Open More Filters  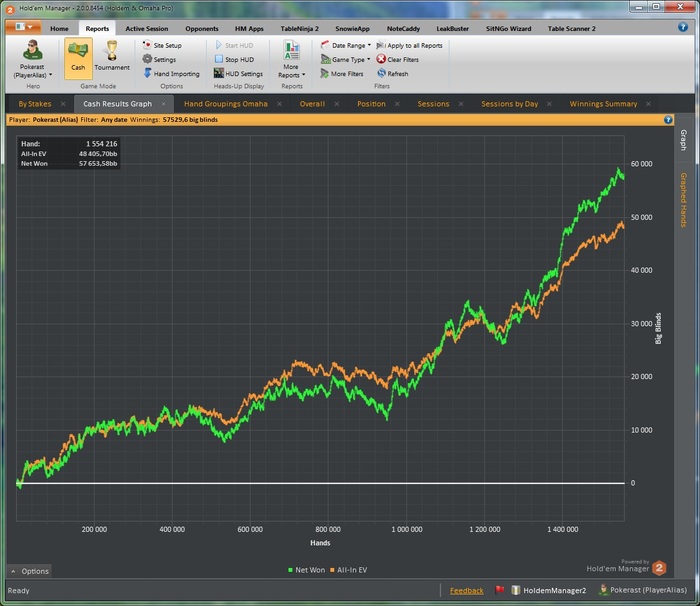coord(342,74)
